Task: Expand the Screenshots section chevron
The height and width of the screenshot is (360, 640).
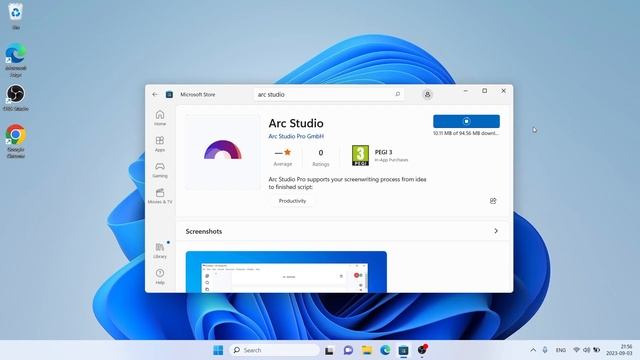Action: 496,231
